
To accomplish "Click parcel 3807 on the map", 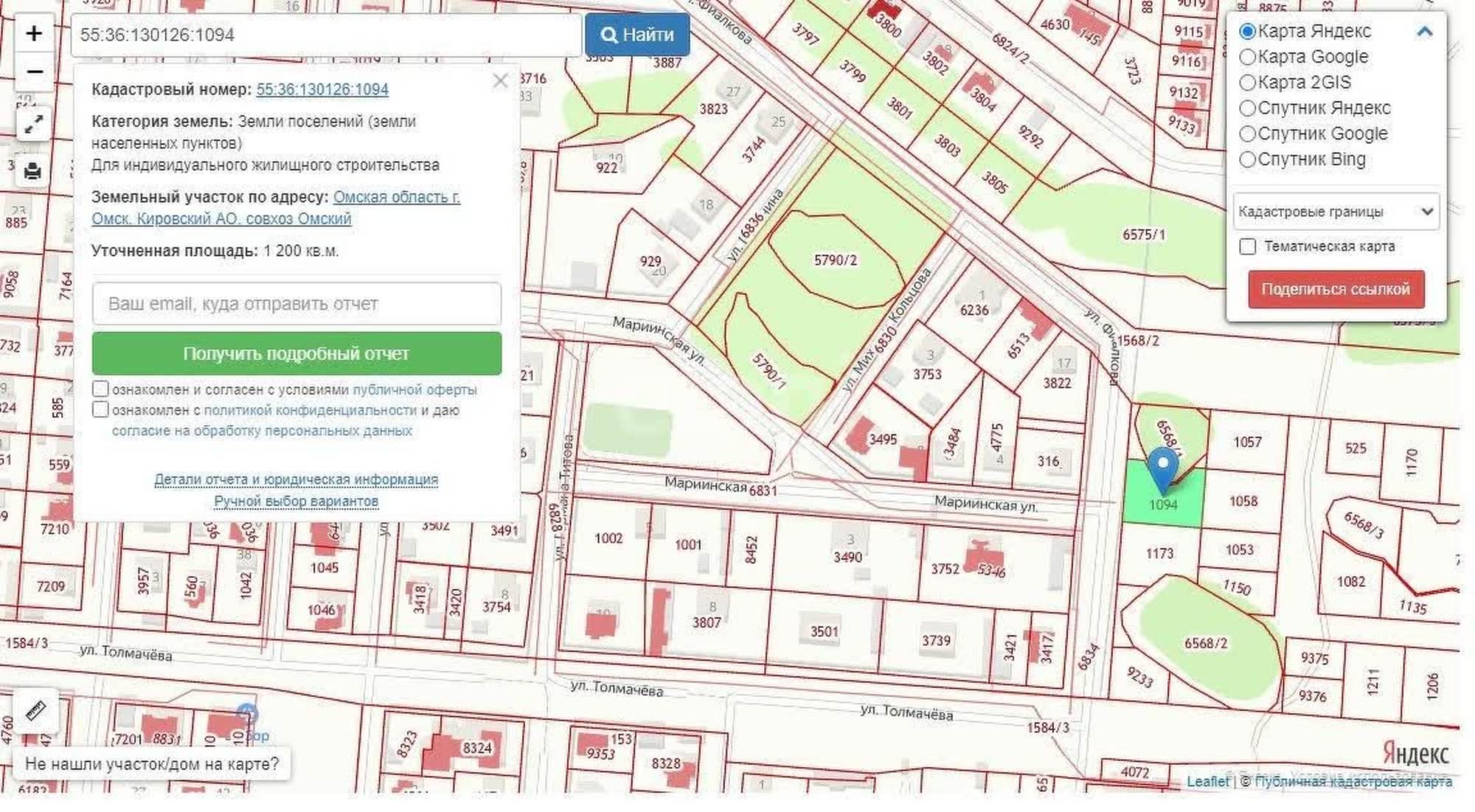I will click(x=707, y=622).
